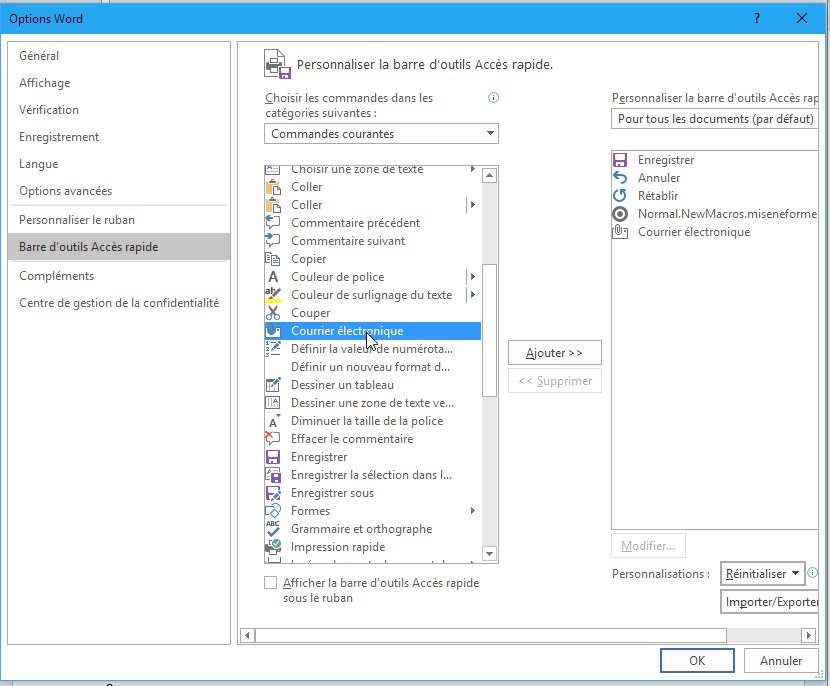Close the Options Word dialog

(802, 19)
